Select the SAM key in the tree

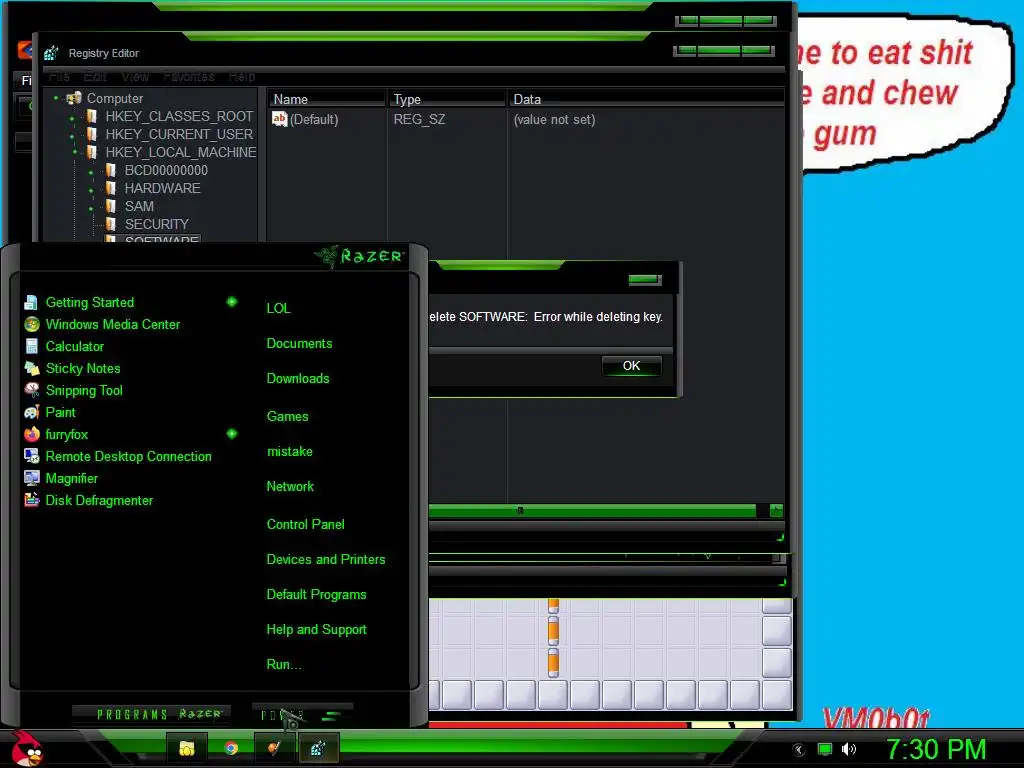[x=139, y=206]
